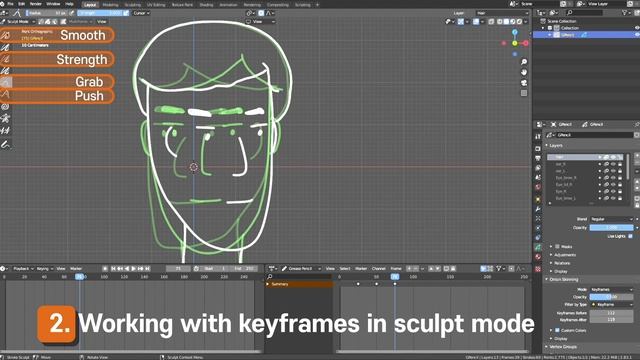640x360 pixels.
Task: Select the Thickness sculpt tool
Action: point(5,47)
